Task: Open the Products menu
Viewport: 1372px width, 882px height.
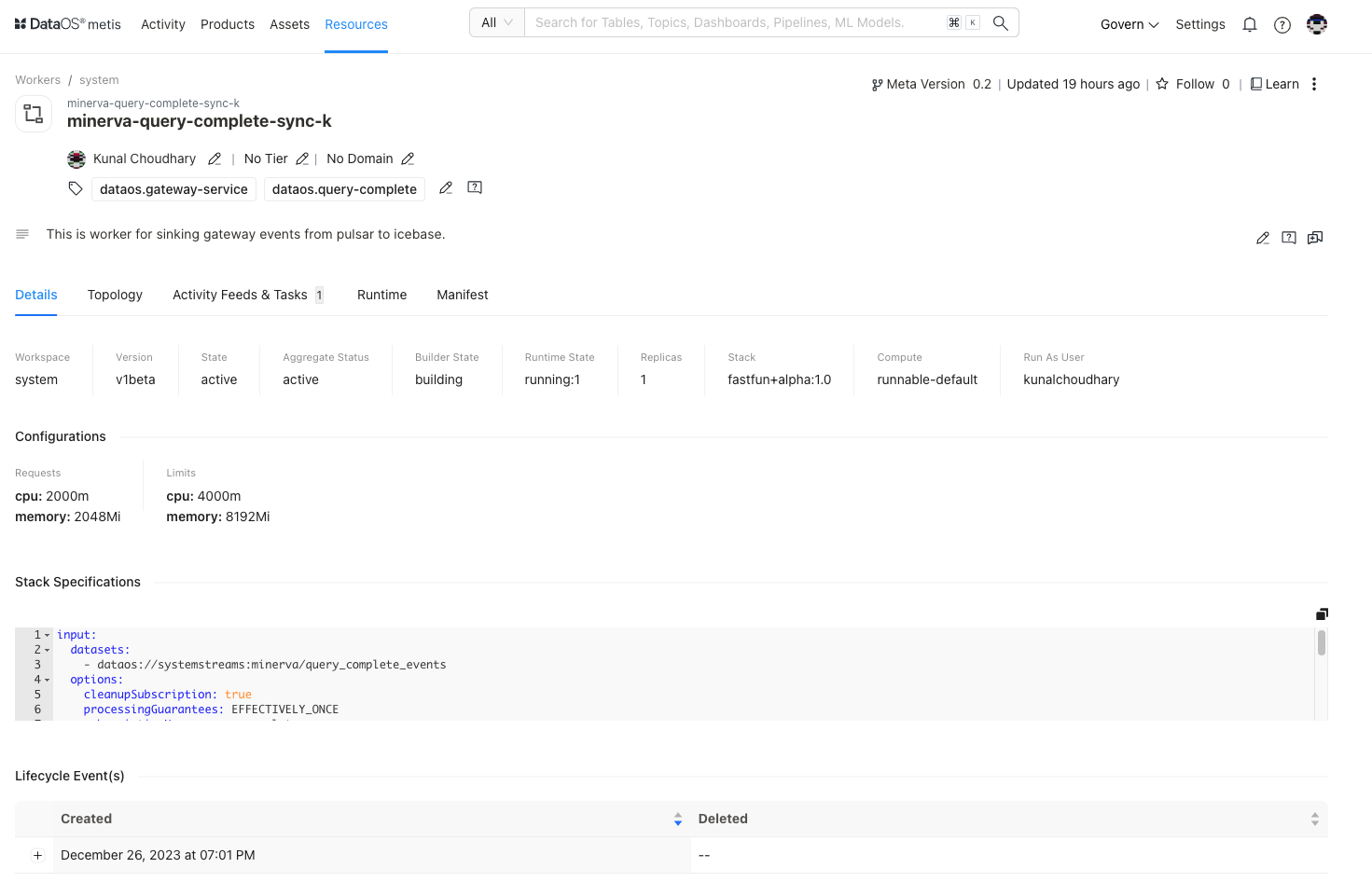Action: [x=228, y=24]
